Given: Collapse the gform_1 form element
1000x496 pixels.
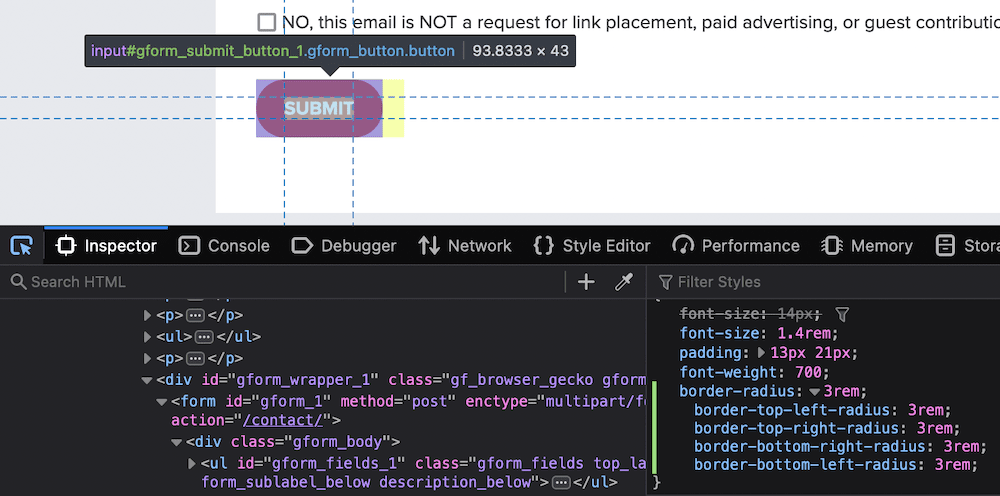Looking at the screenshot, I should [x=162, y=402].
